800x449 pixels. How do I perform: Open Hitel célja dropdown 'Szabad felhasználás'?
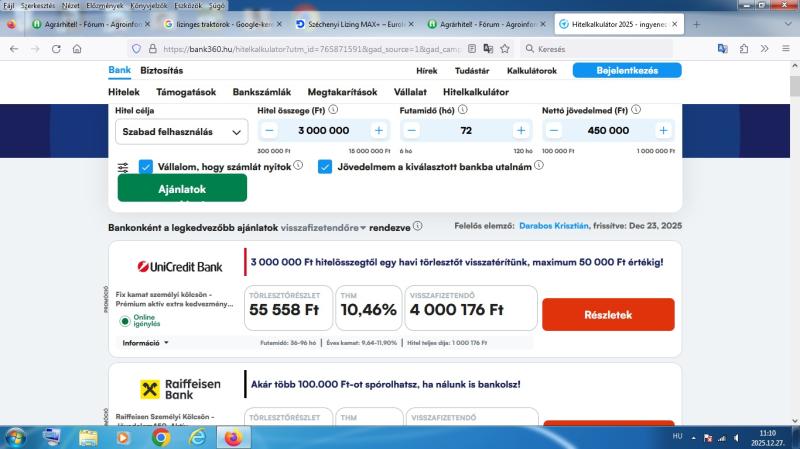coord(181,131)
